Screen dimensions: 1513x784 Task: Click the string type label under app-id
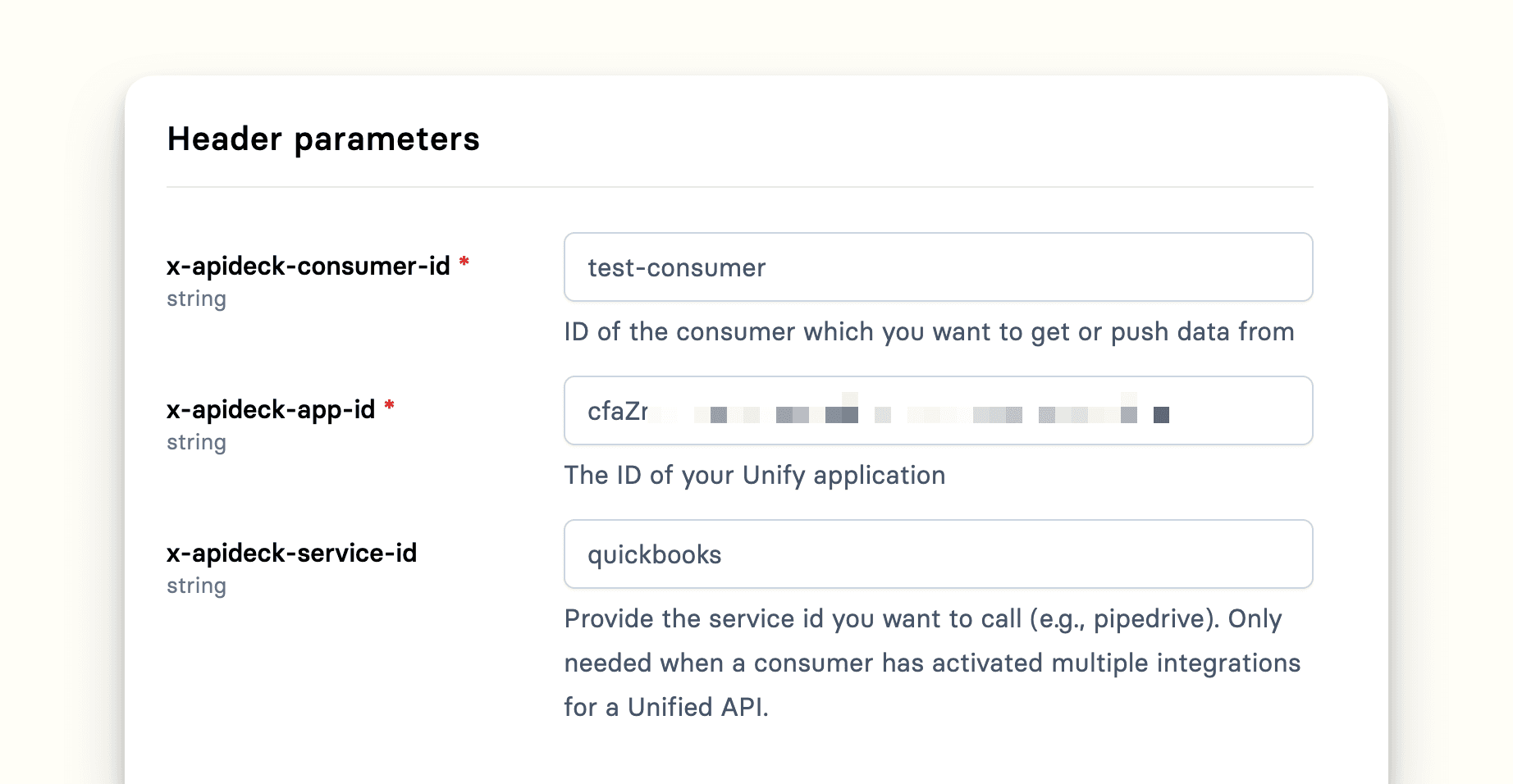(x=196, y=442)
